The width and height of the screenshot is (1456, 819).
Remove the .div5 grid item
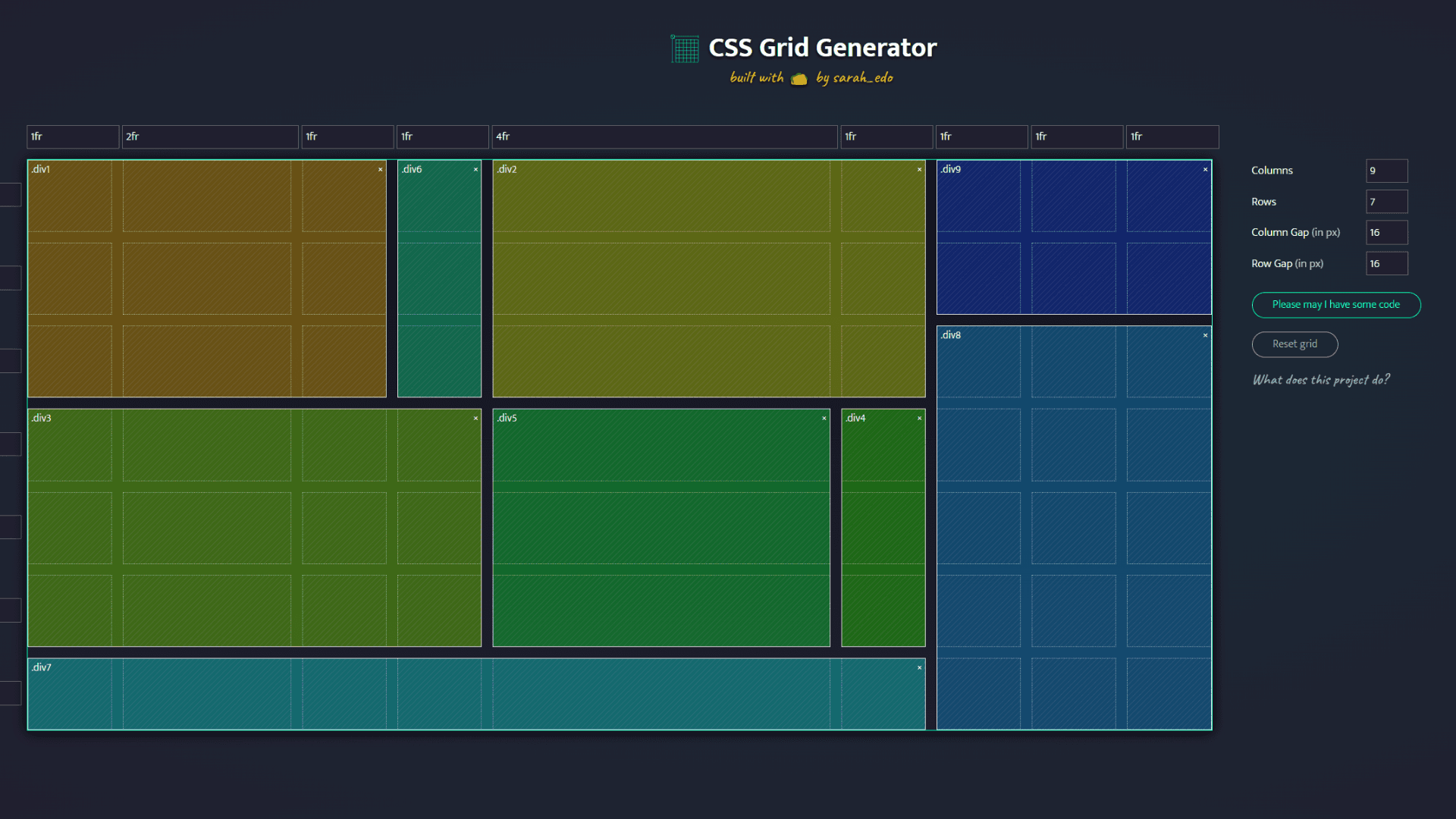pyautogui.click(x=824, y=418)
